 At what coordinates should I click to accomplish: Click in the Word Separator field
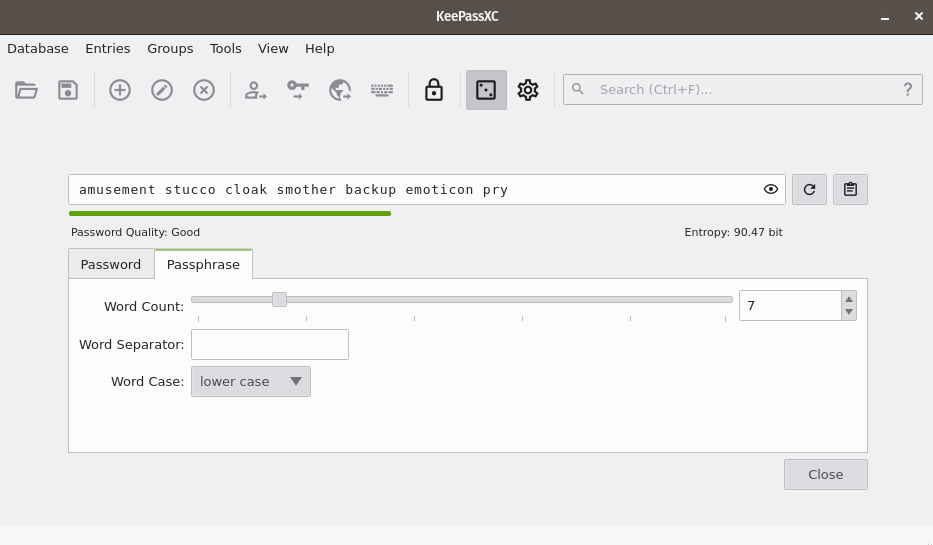pyautogui.click(x=270, y=344)
